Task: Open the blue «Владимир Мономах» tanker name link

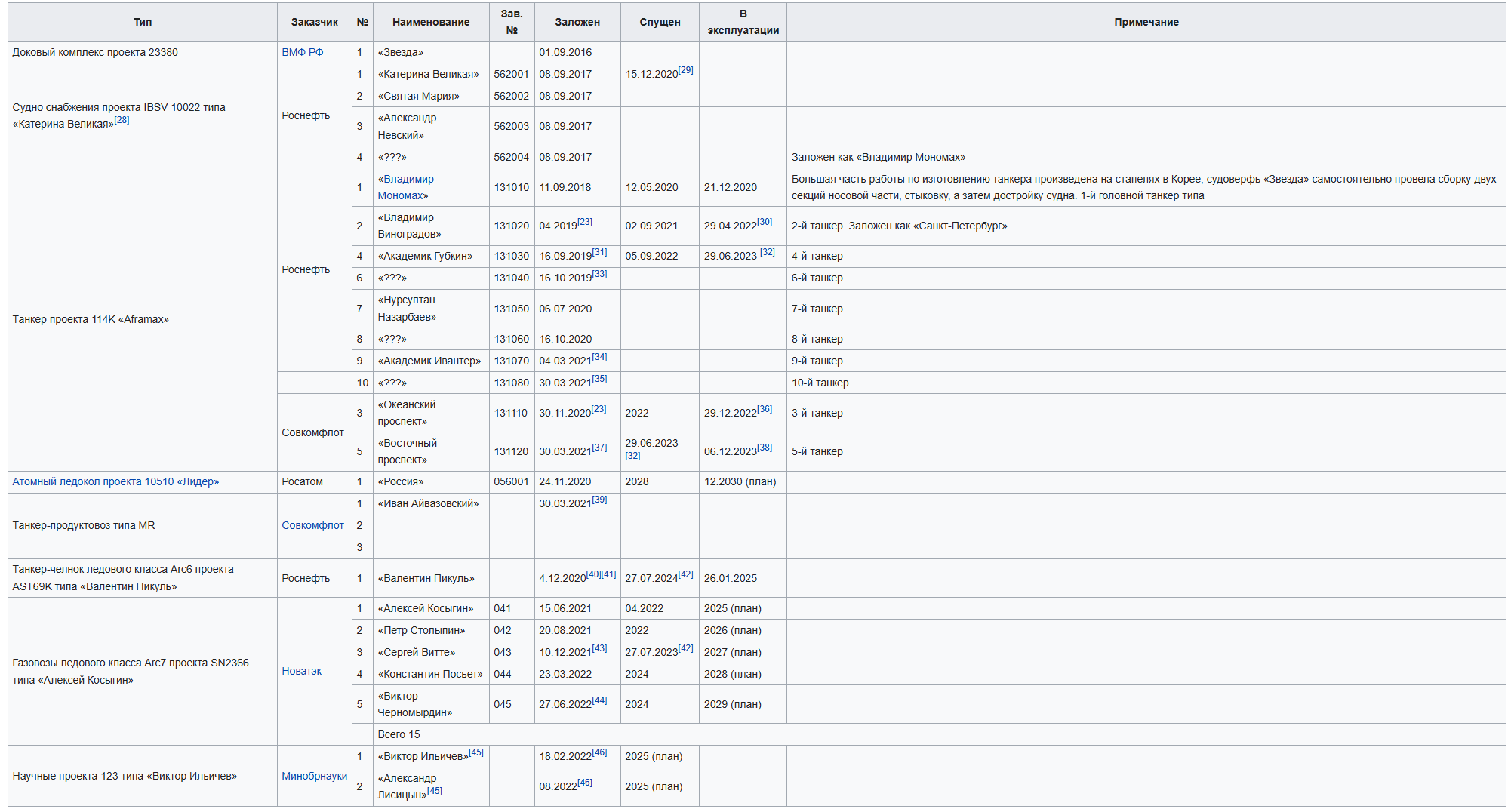Action: click(406, 187)
